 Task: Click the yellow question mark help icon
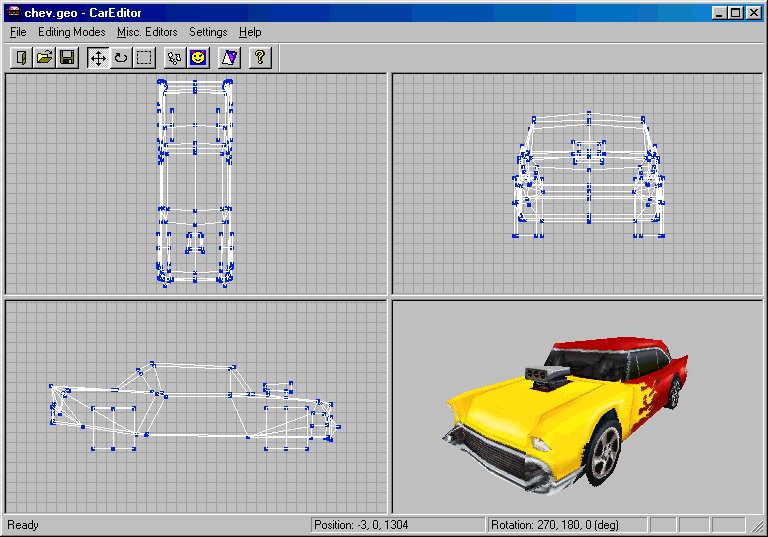[x=260, y=58]
